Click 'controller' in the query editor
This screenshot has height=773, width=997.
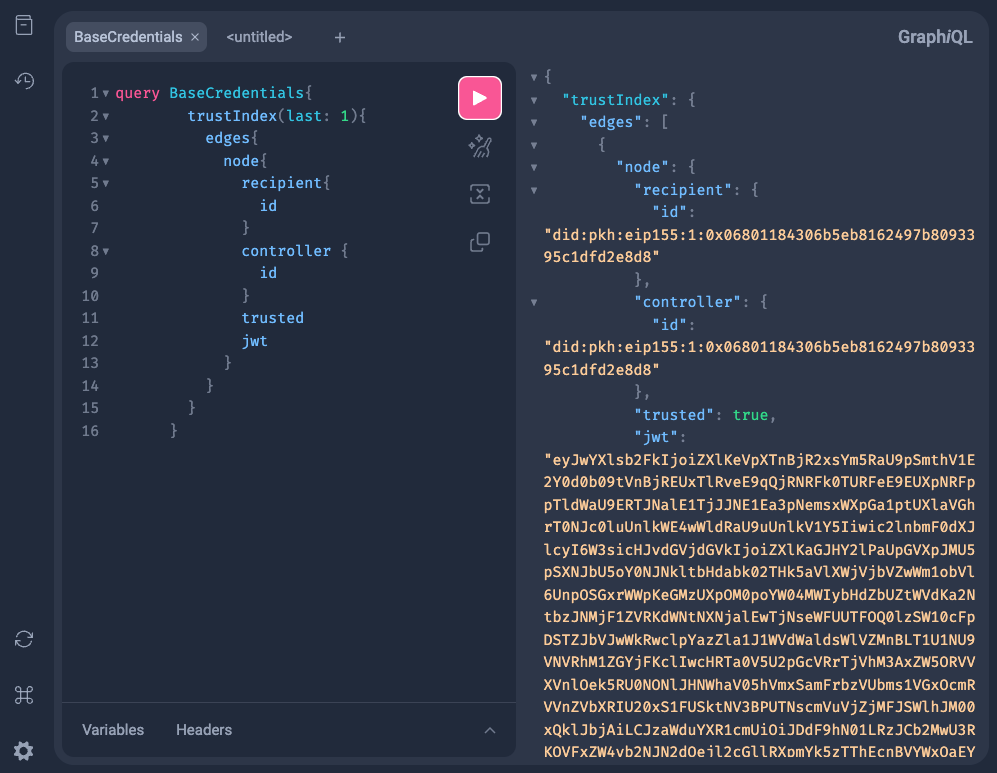[286, 250]
